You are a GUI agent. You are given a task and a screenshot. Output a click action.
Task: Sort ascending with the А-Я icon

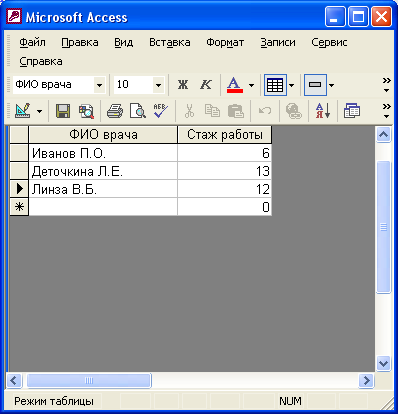point(323,111)
